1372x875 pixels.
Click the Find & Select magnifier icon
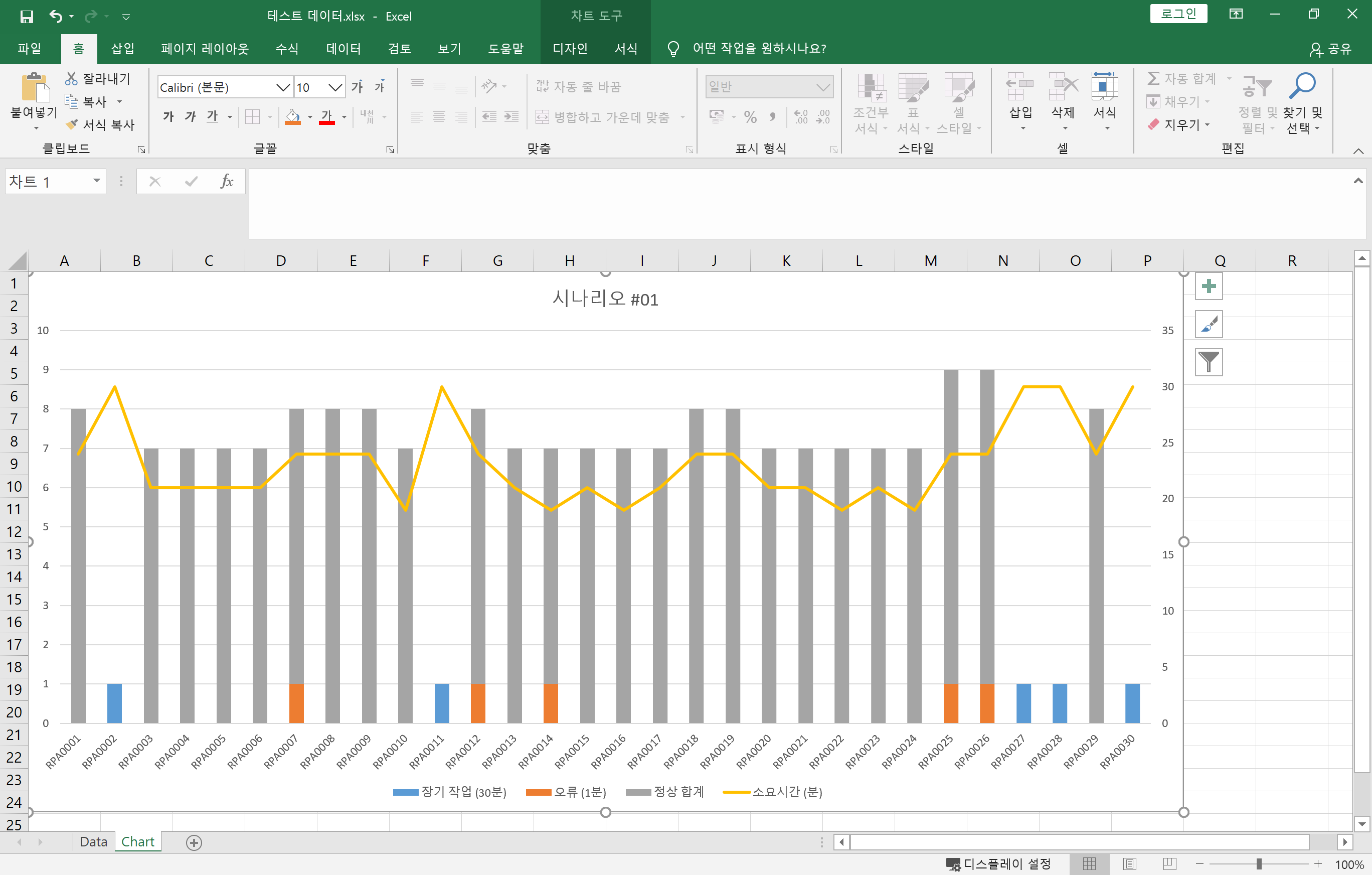pos(1302,85)
